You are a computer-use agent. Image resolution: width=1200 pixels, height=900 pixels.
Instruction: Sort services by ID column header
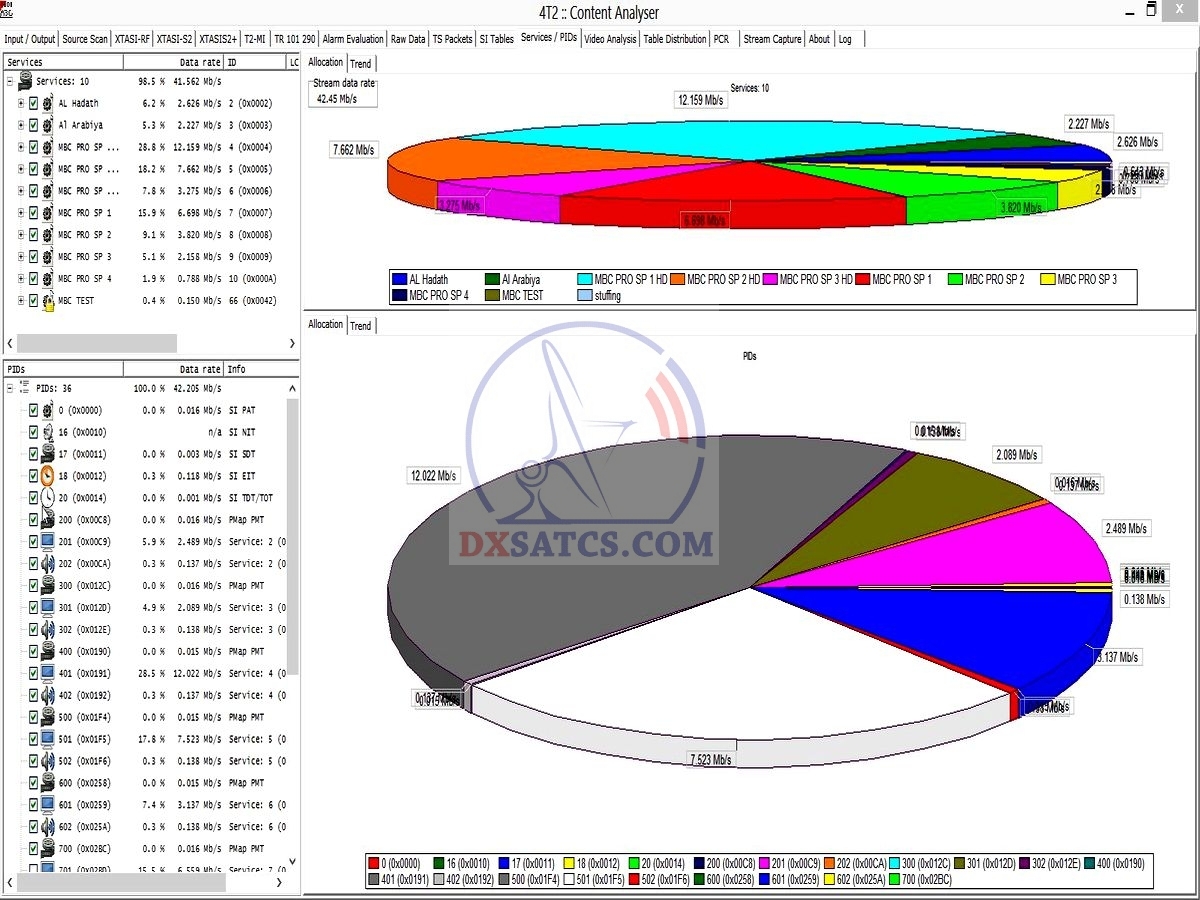pos(255,62)
